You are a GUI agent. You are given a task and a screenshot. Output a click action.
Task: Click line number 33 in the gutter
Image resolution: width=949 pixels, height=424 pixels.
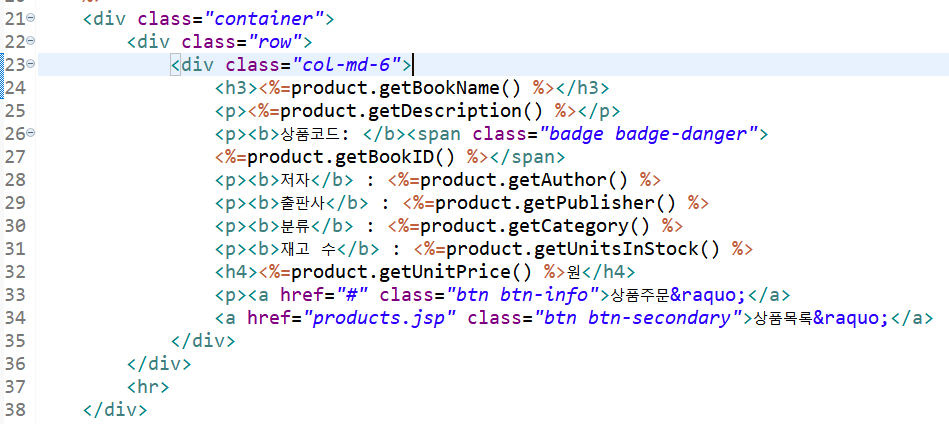coord(16,295)
